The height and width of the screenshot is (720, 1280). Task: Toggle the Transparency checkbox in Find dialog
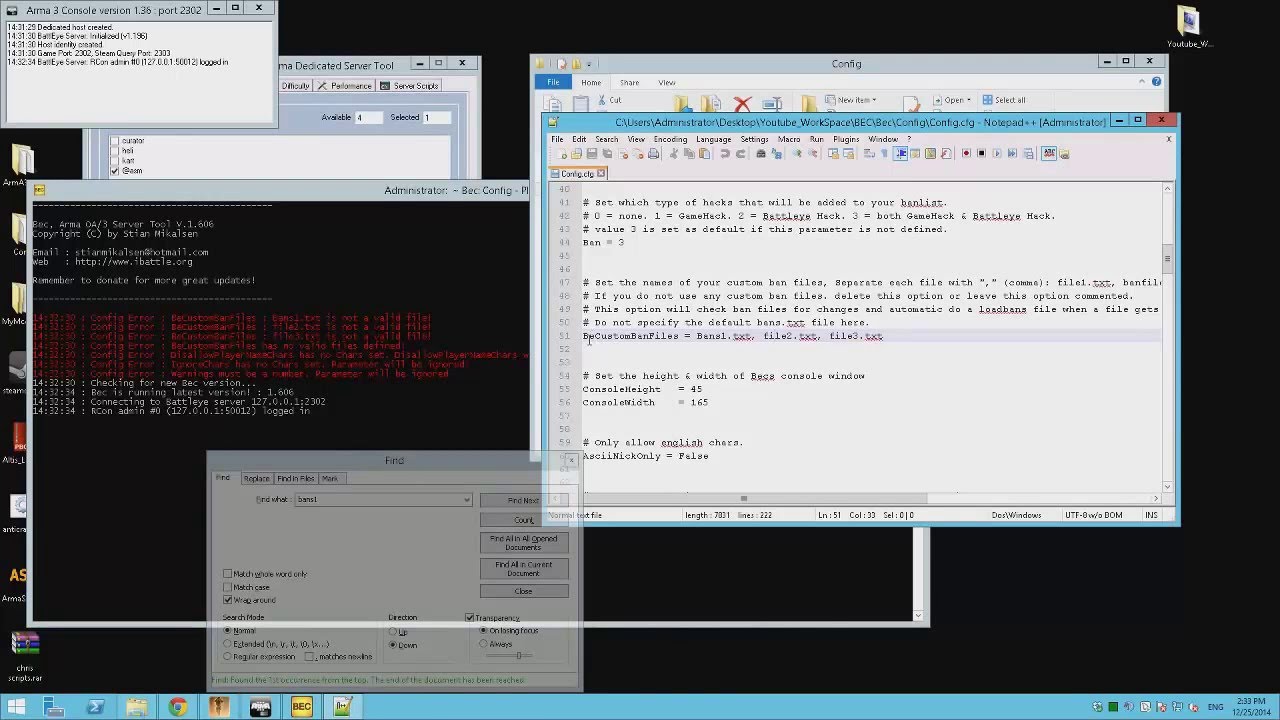coord(470,618)
